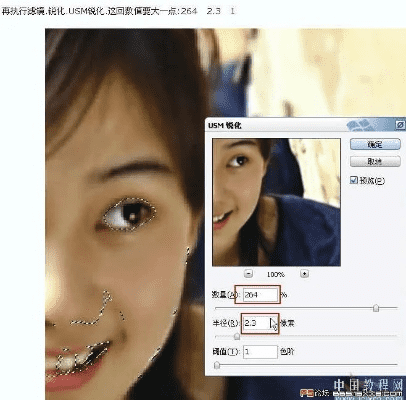Click the 取消 button in USM dialog

pyautogui.click(x=375, y=162)
